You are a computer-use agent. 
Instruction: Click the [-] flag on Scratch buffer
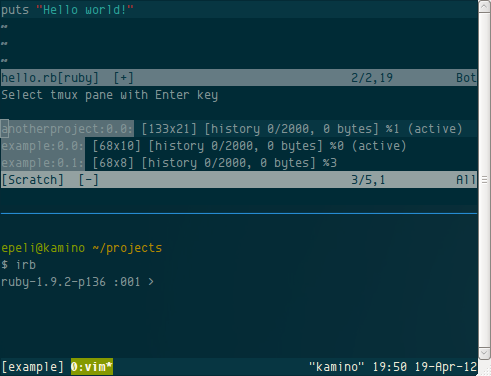coord(88,180)
